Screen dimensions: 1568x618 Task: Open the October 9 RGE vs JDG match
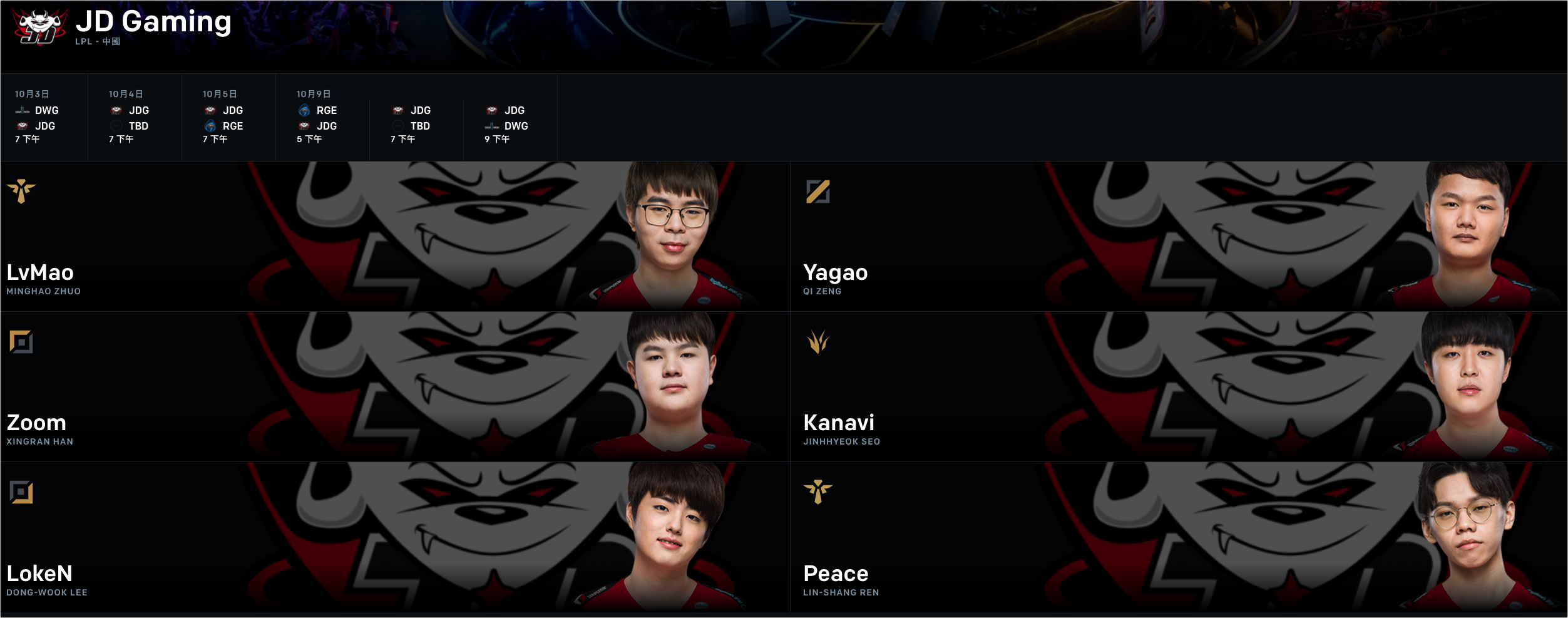[323, 117]
